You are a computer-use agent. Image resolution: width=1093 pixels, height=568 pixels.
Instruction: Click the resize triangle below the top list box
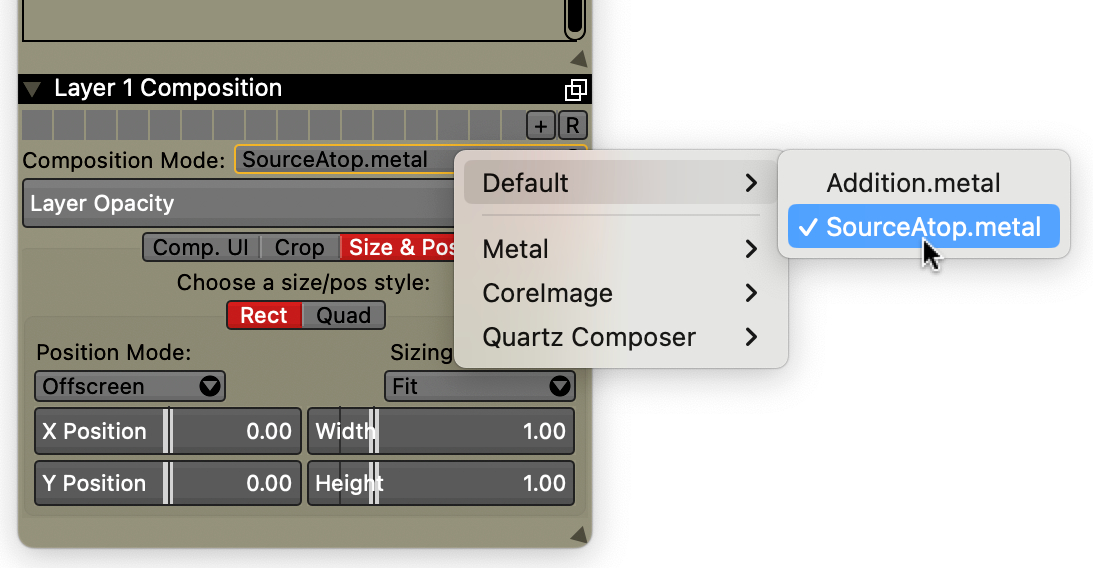pos(578,58)
